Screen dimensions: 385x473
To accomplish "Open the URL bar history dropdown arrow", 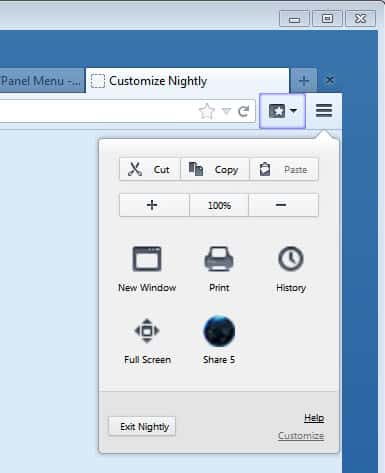I will 226,111.
